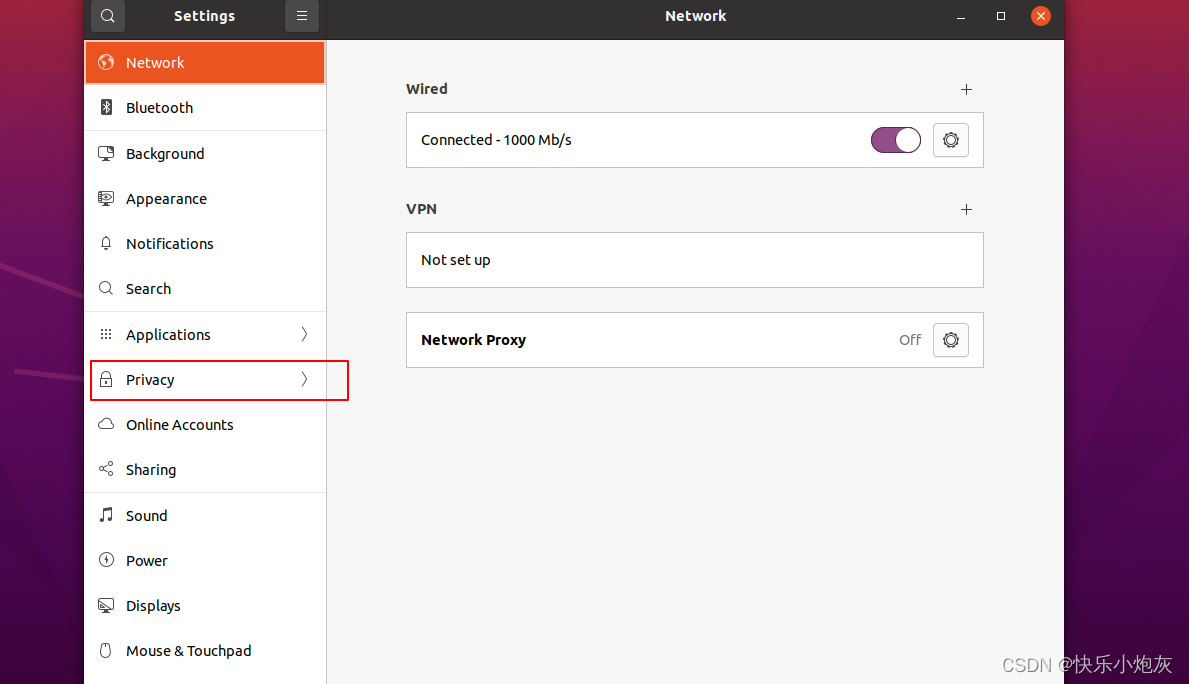Open Privacy settings entry
Image resolution: width=1189 pixels, height=684 pixels.
(205, 379)
